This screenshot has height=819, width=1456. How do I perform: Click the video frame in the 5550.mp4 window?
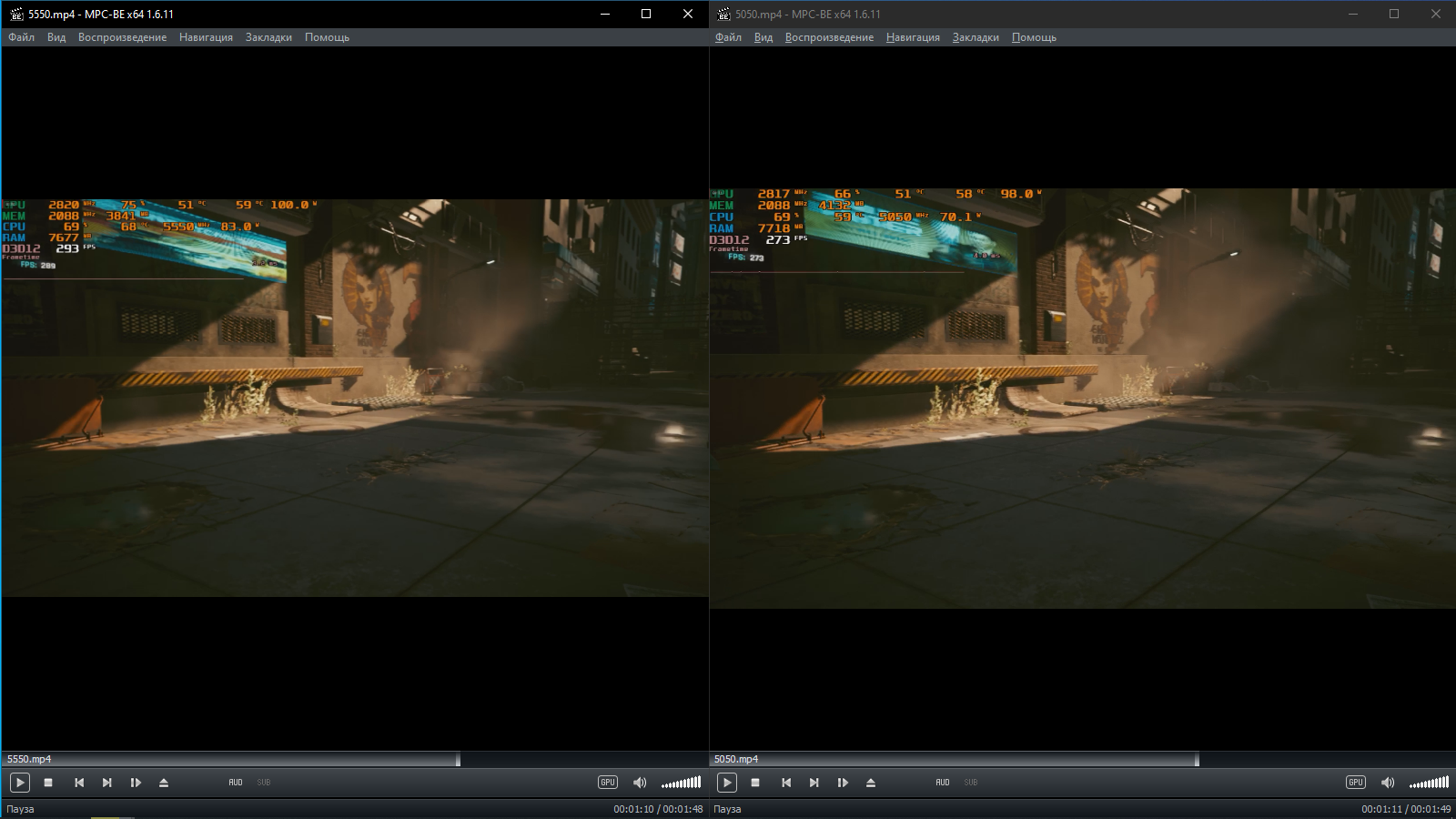coord(355,398)
